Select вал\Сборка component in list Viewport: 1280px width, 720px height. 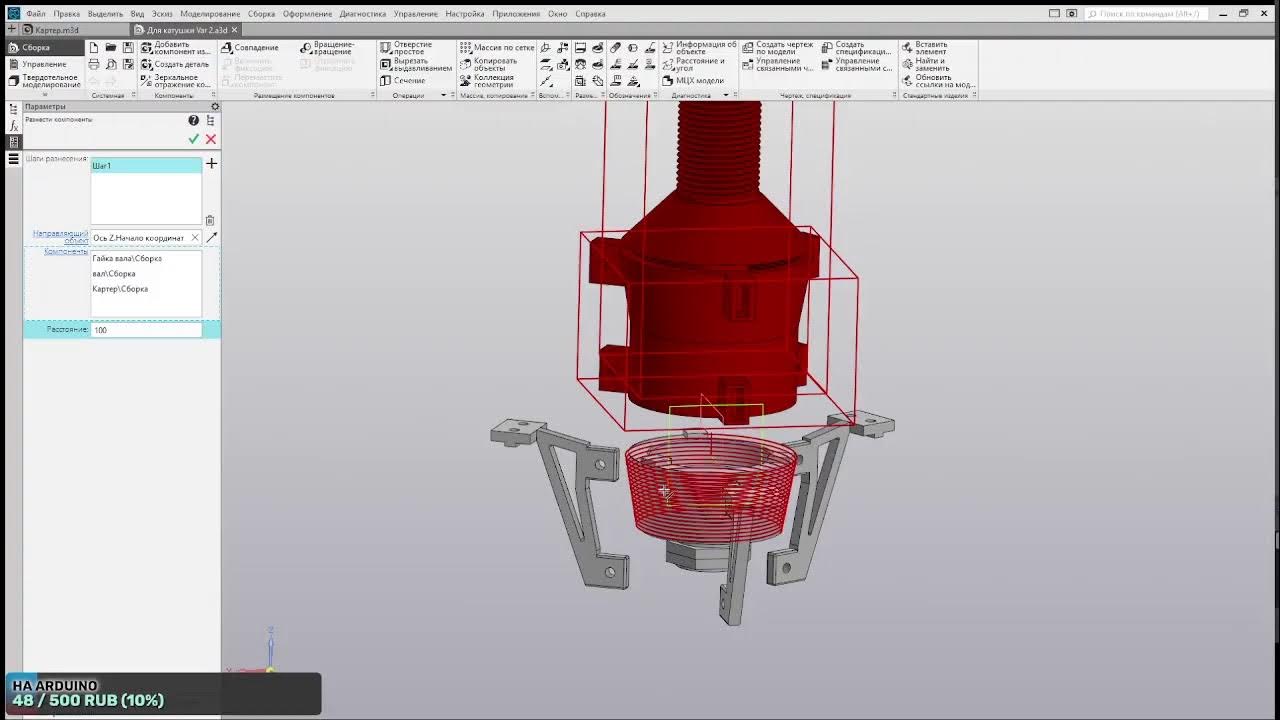pyautogui.click(x=114, y=273)
